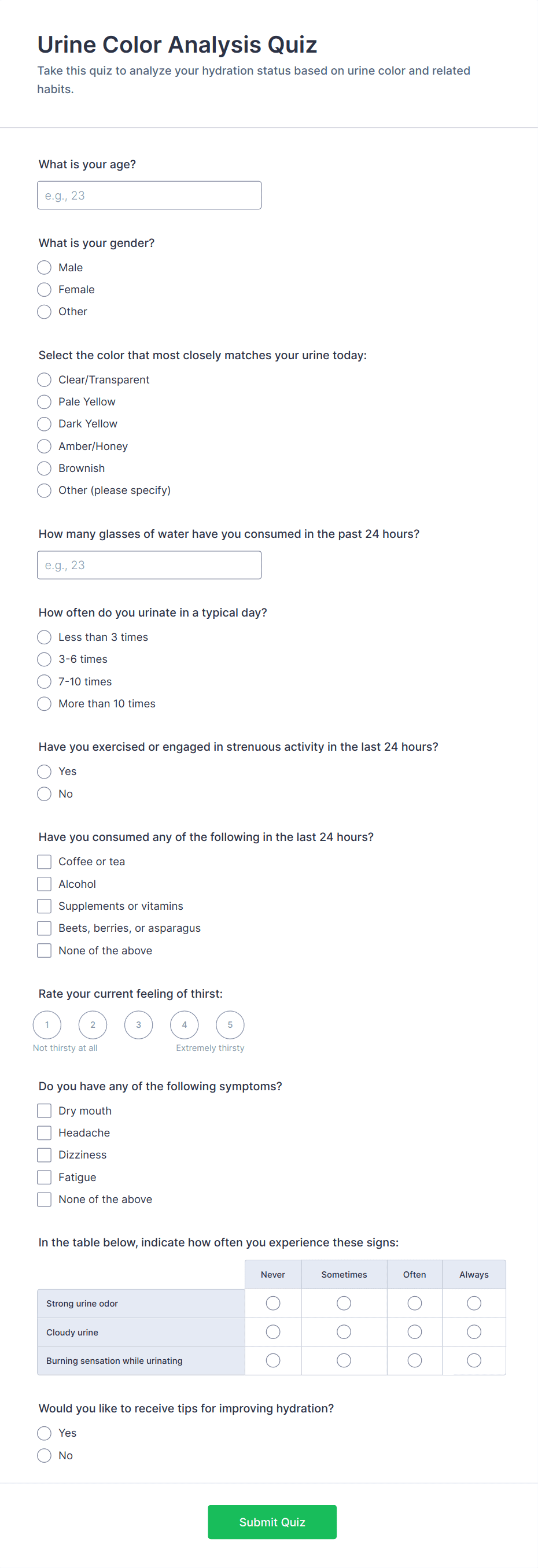Select 3-6 times urination frequency
This screenshot has height=1568, width=538.
point(45,659)
